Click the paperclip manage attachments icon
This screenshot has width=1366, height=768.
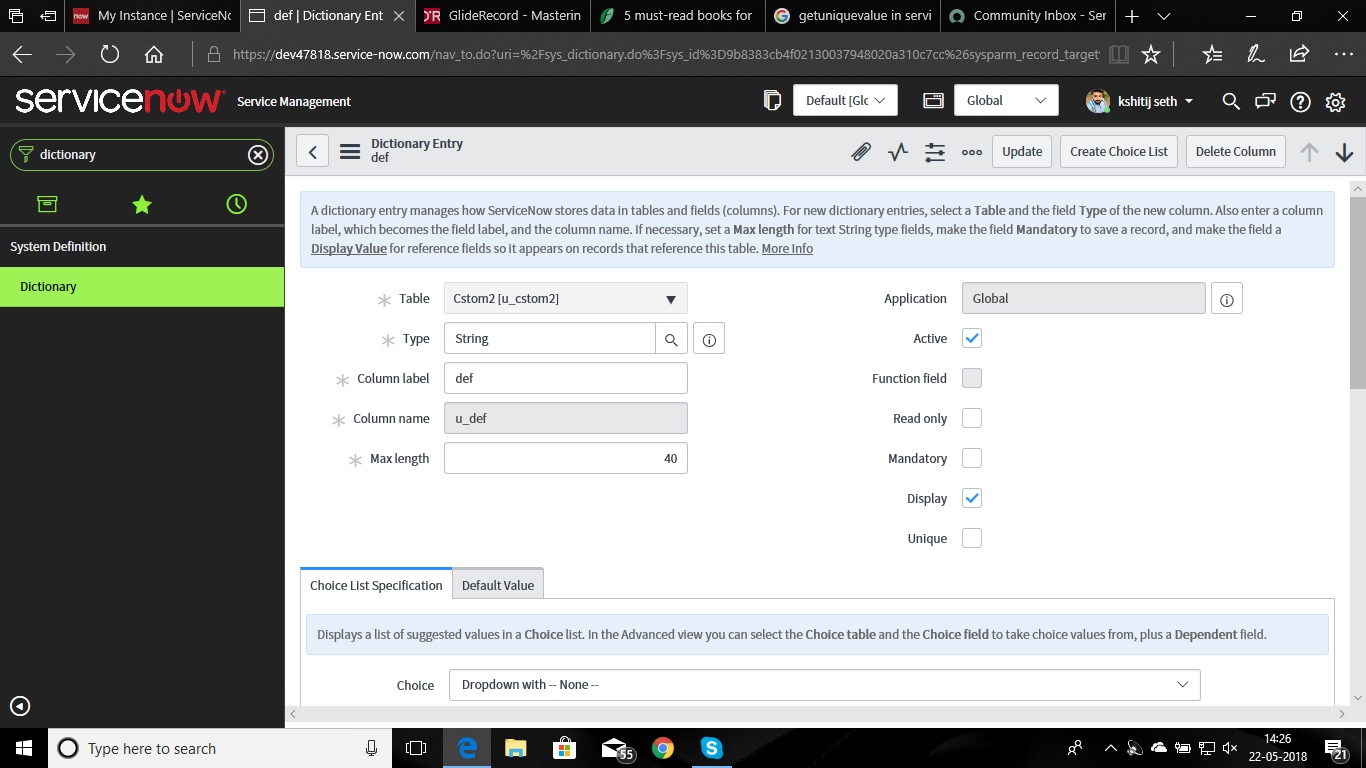tap(860, 152)
